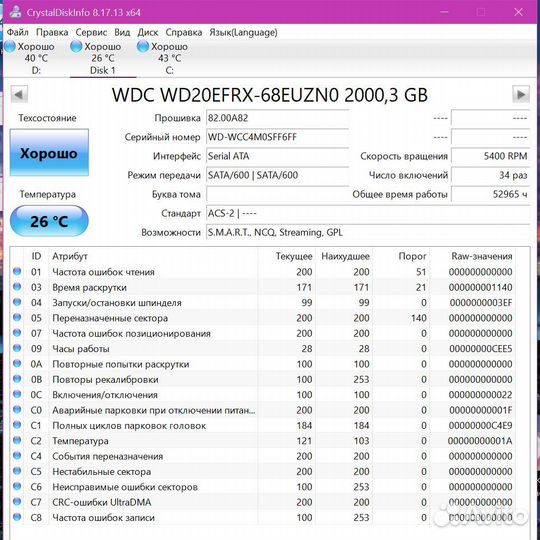Go to previous disk with left arrow
This screenshot has height=540, width=540.
tap(19, 94)
